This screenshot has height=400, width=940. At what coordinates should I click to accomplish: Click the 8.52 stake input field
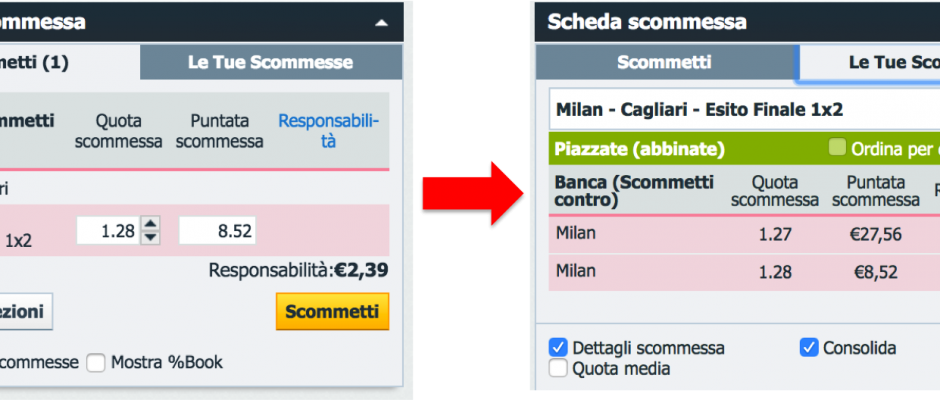(217, 231)
